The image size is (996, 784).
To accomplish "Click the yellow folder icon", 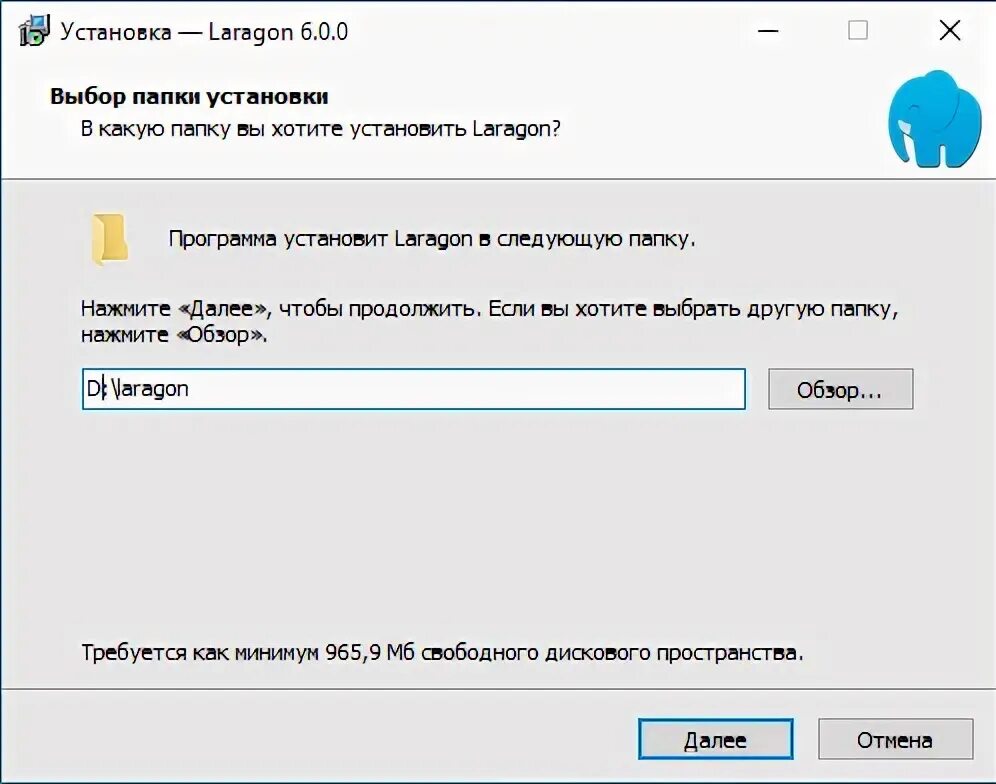I will pyautogui.click(x=108, y=239).
